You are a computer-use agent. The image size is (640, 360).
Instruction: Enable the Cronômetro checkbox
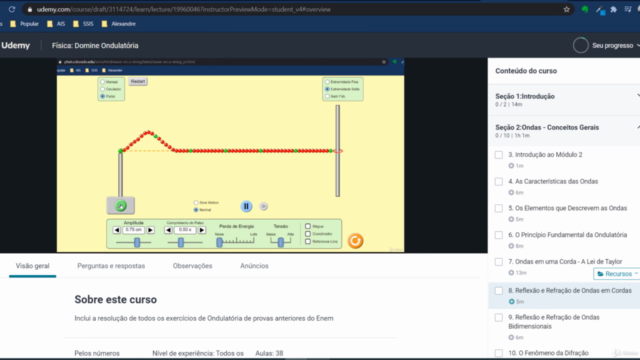point(308,234)
